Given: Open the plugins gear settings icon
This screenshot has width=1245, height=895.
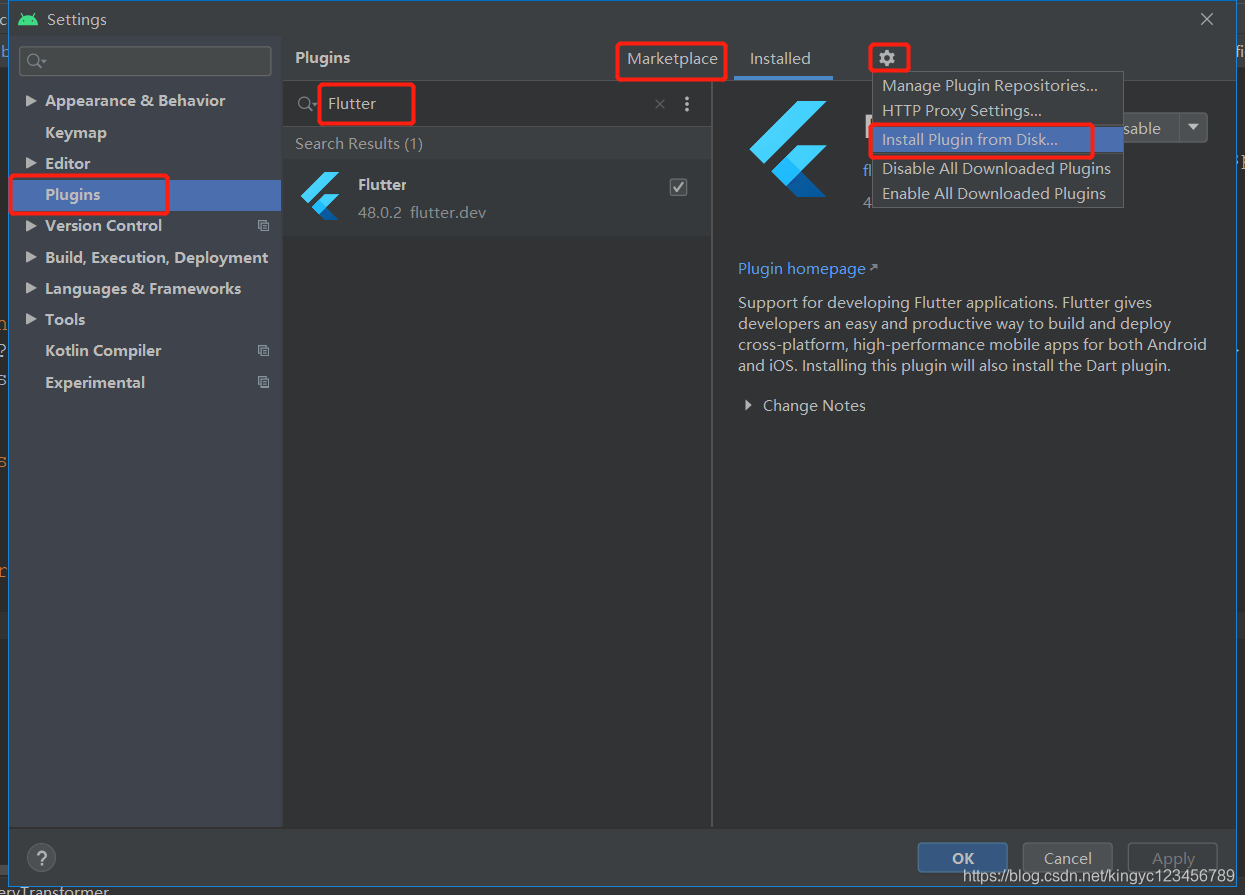Looking at the screenshot, I should click(887, 58).
